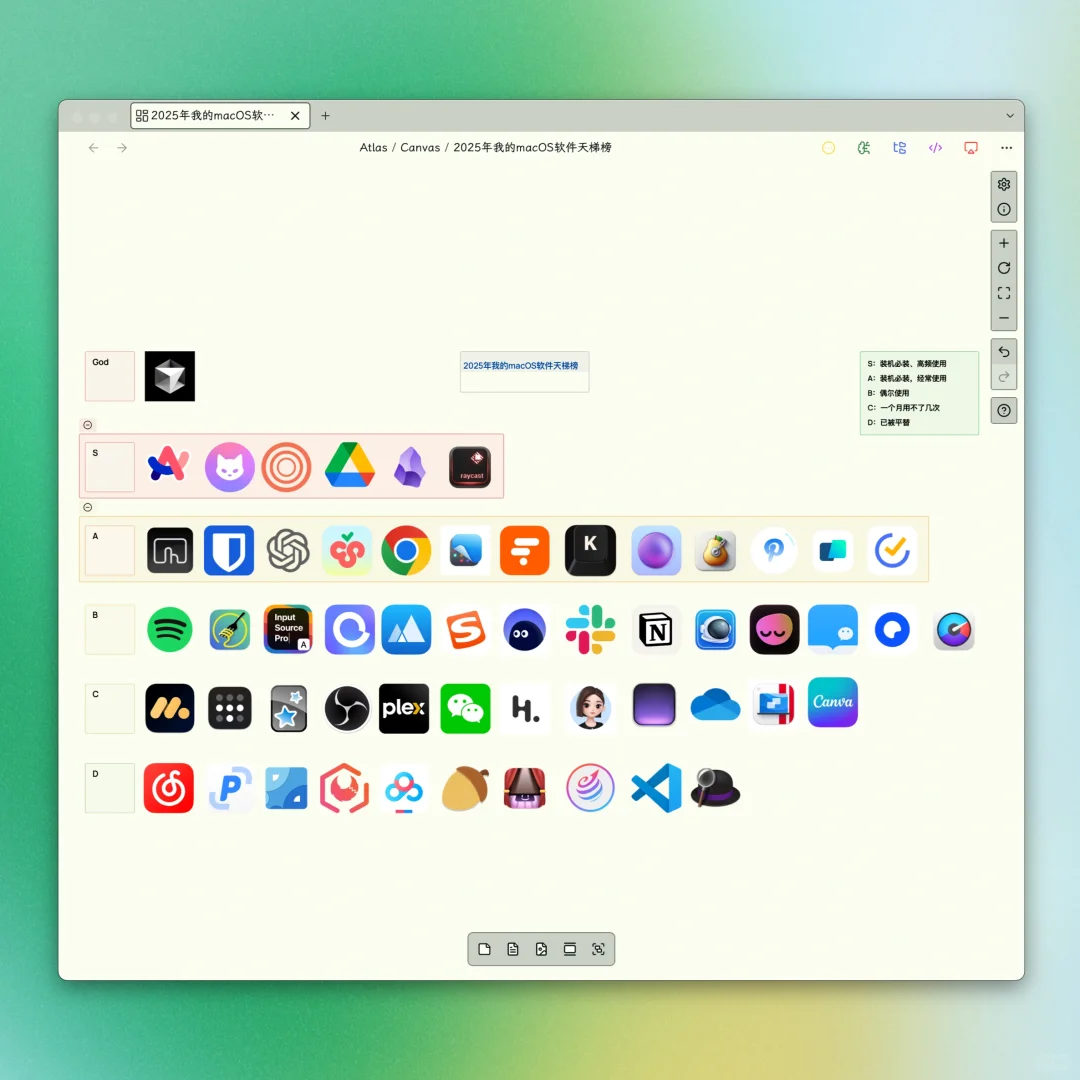Zoom in with plus button
This screenshot has width=1080, height=1080.
[x=1004, y=243]
